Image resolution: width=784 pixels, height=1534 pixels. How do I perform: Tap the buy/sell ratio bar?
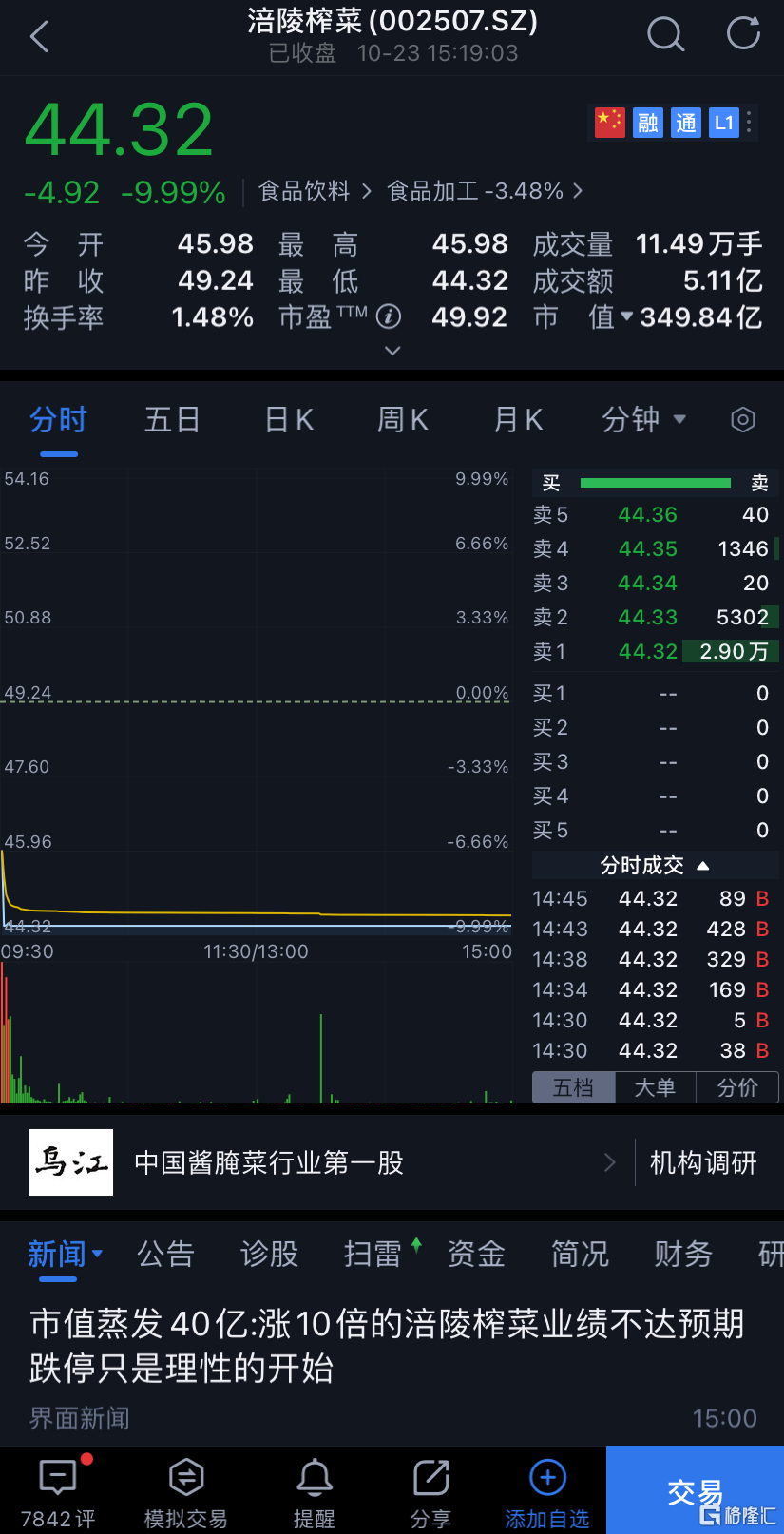[656, 483]
